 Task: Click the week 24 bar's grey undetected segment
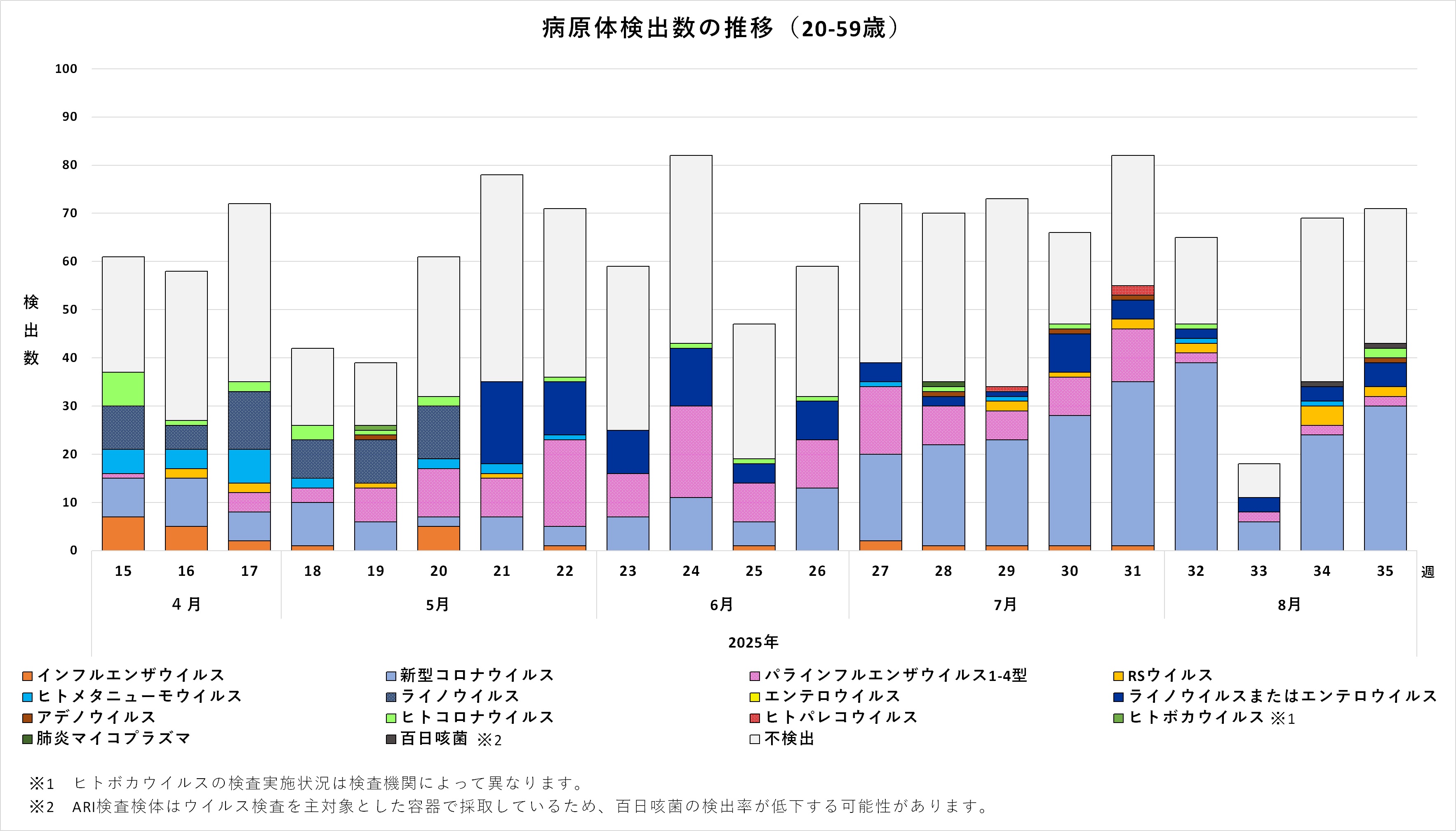[691, 249]
